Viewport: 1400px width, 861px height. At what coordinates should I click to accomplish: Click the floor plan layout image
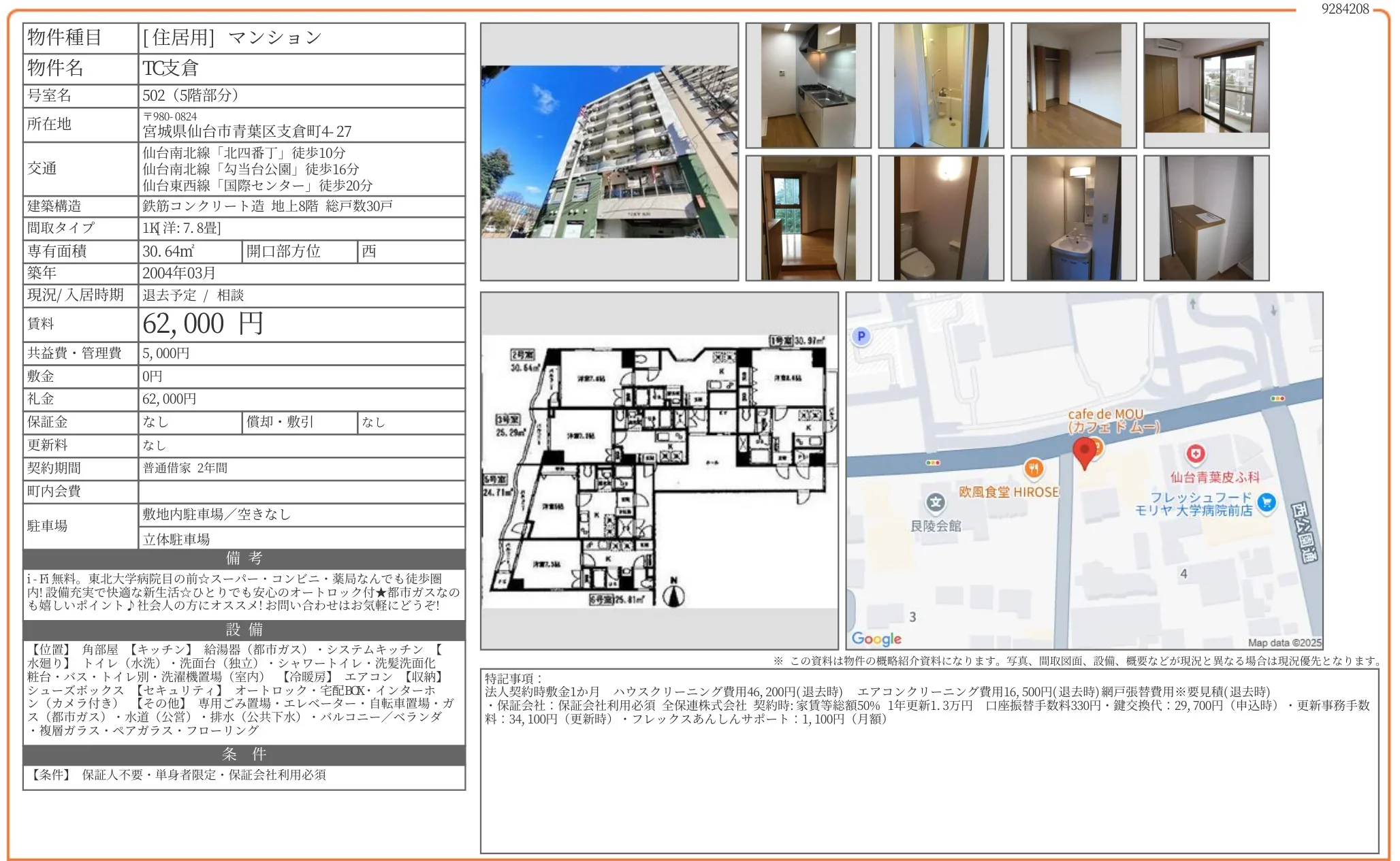point(658,471)
